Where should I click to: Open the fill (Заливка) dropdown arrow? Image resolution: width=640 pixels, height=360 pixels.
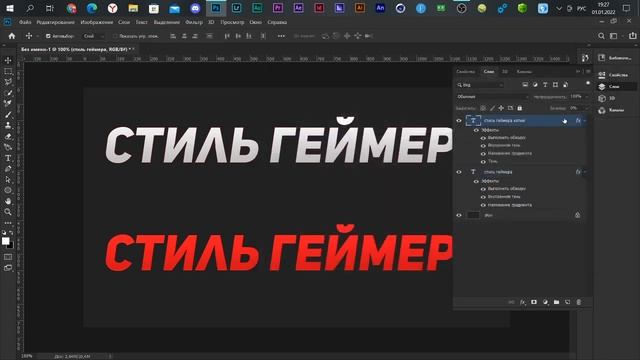[x=587, y=108]
